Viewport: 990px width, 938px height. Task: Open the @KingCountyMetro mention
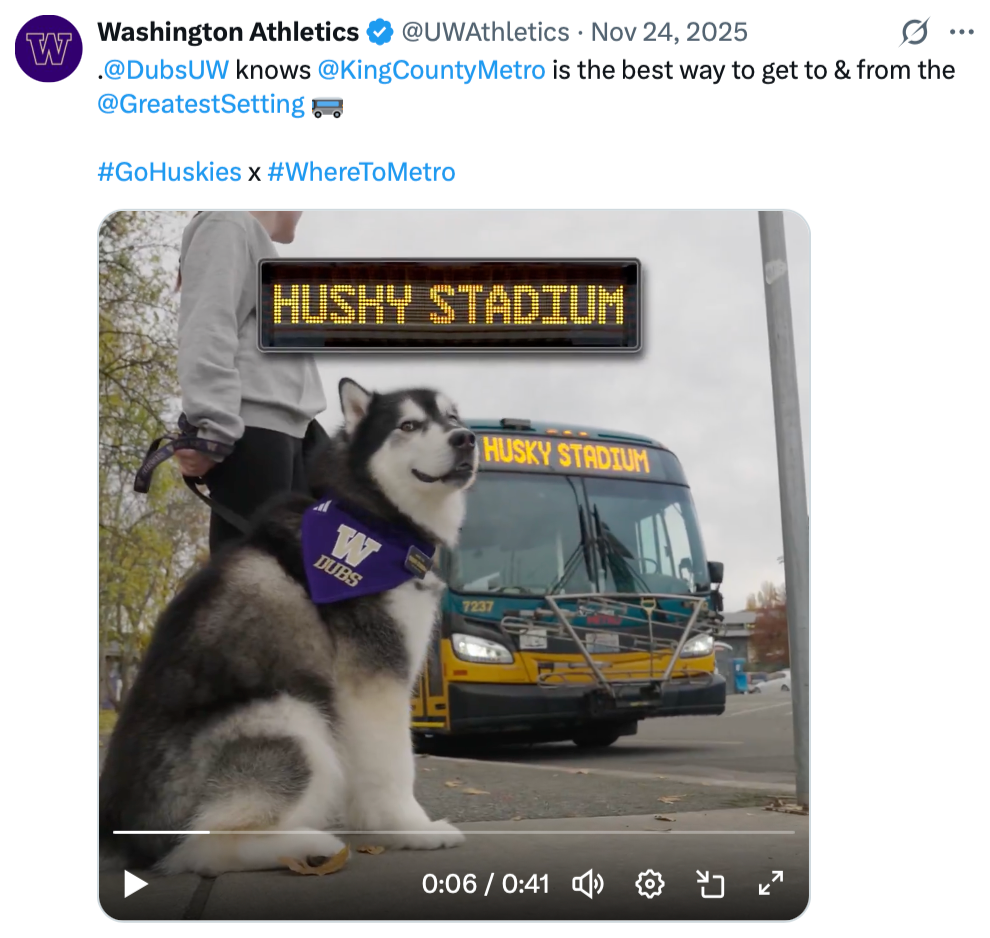(431, 70)
